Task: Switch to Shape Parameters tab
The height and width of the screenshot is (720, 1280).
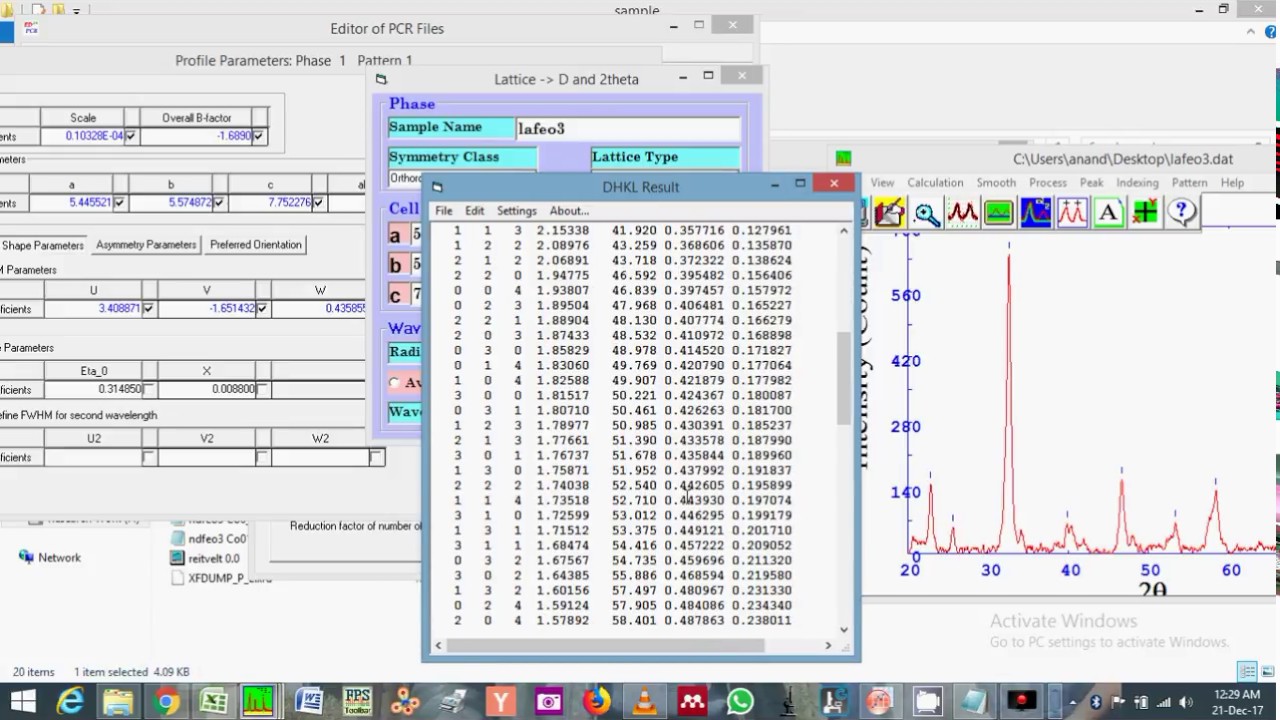Action: click(x=42, y=245)
